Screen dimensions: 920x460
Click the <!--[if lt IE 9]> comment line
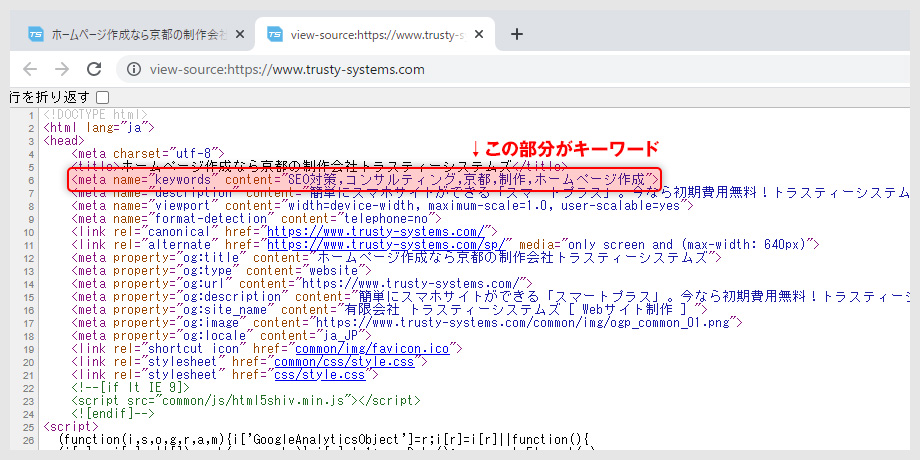click(x=130, y=388)
